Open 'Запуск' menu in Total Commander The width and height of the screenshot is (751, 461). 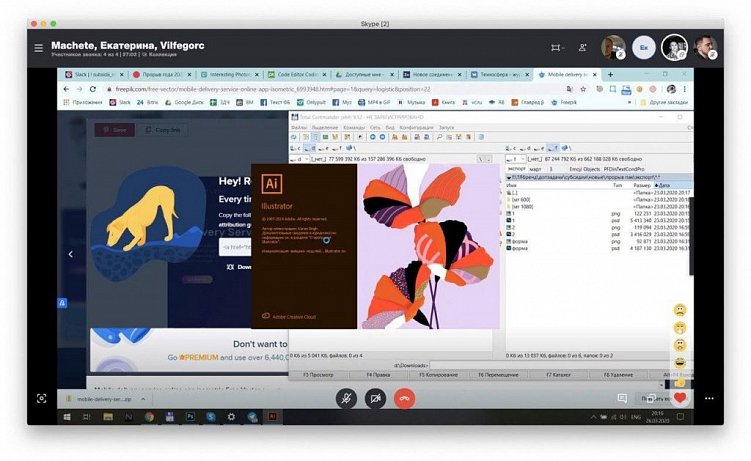point(446,127)
